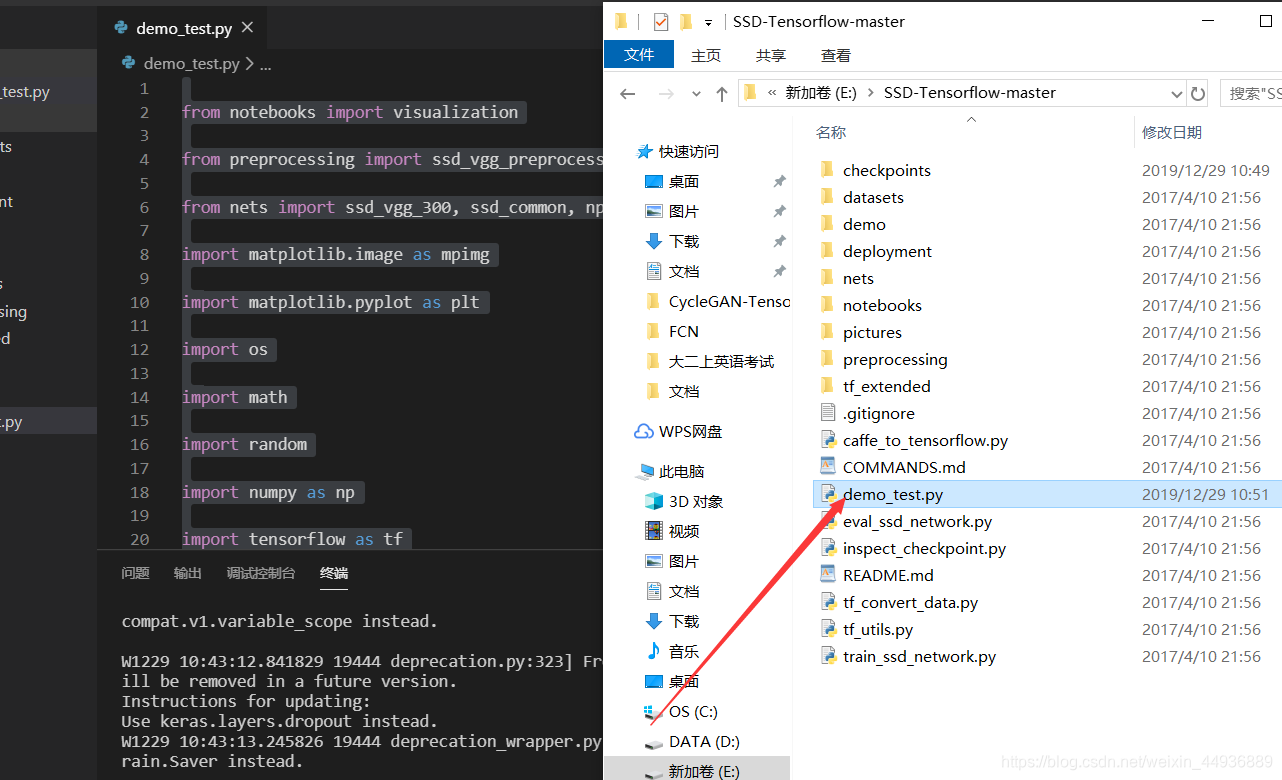1282x780 pixels.
Task: Select the notebooks folder
Action: 882,305
